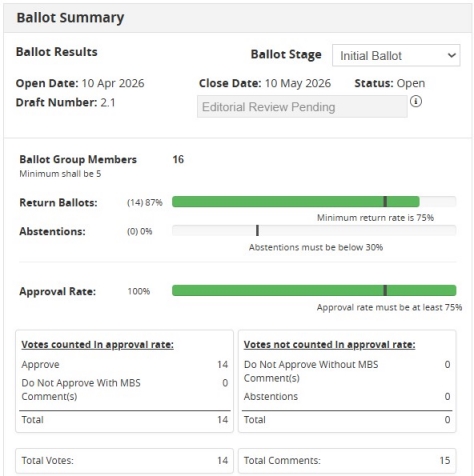Click the Abstentions row under votes not counted
The width and height of the screenshot is (474, 476).
tap(347, 396)
